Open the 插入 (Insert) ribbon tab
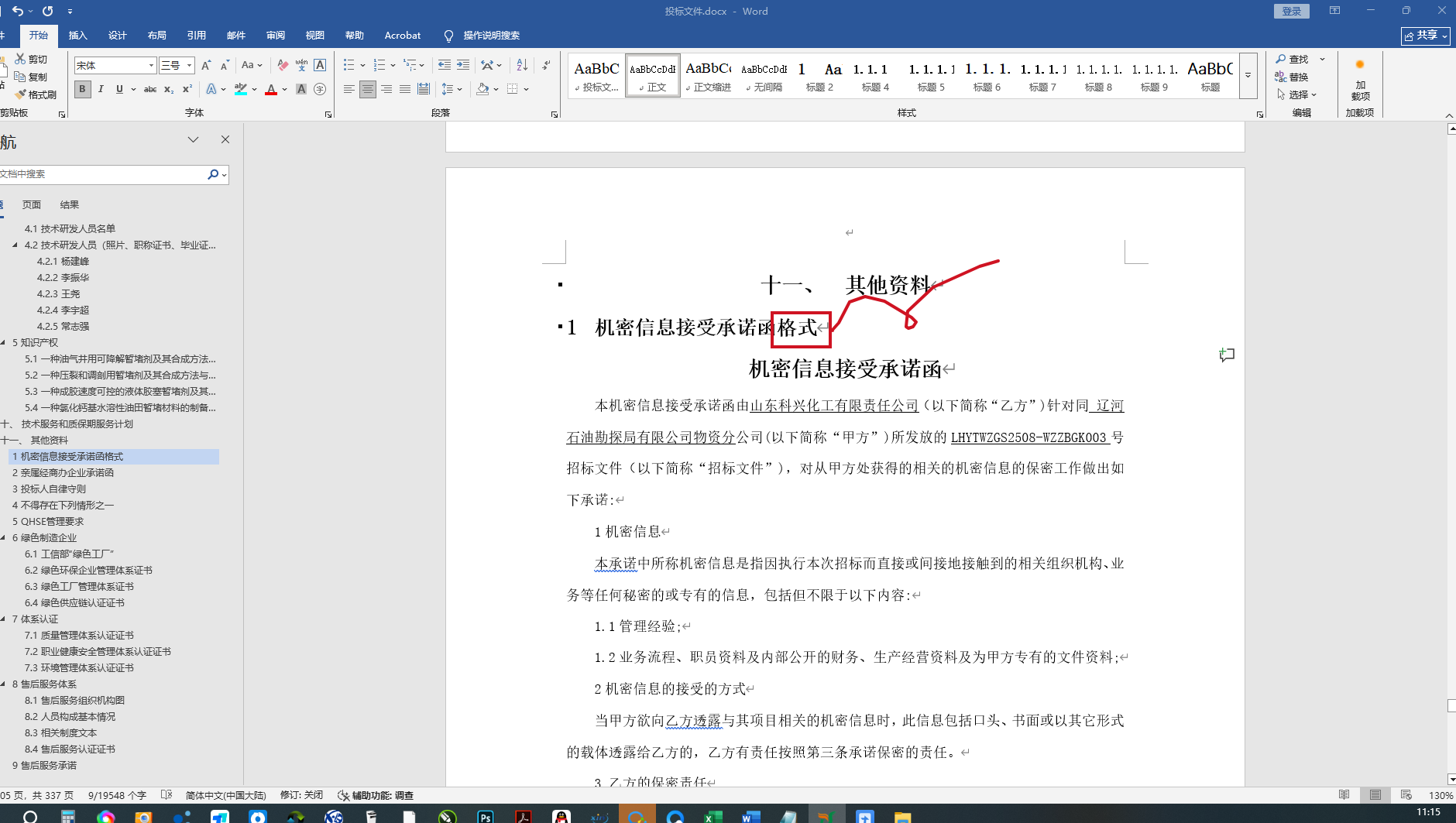The height and width of the screenshot is (823, 1456). (x=77, y=36)
